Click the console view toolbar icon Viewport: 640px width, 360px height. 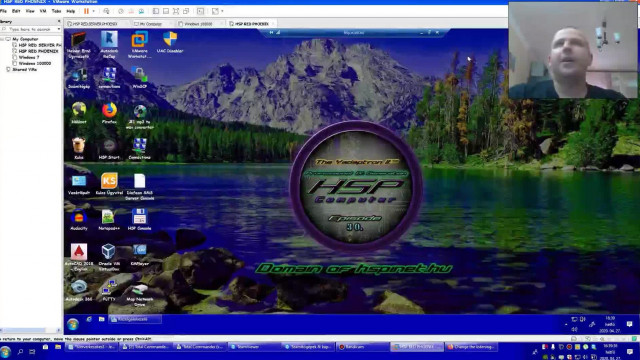(x=200, y=11)
